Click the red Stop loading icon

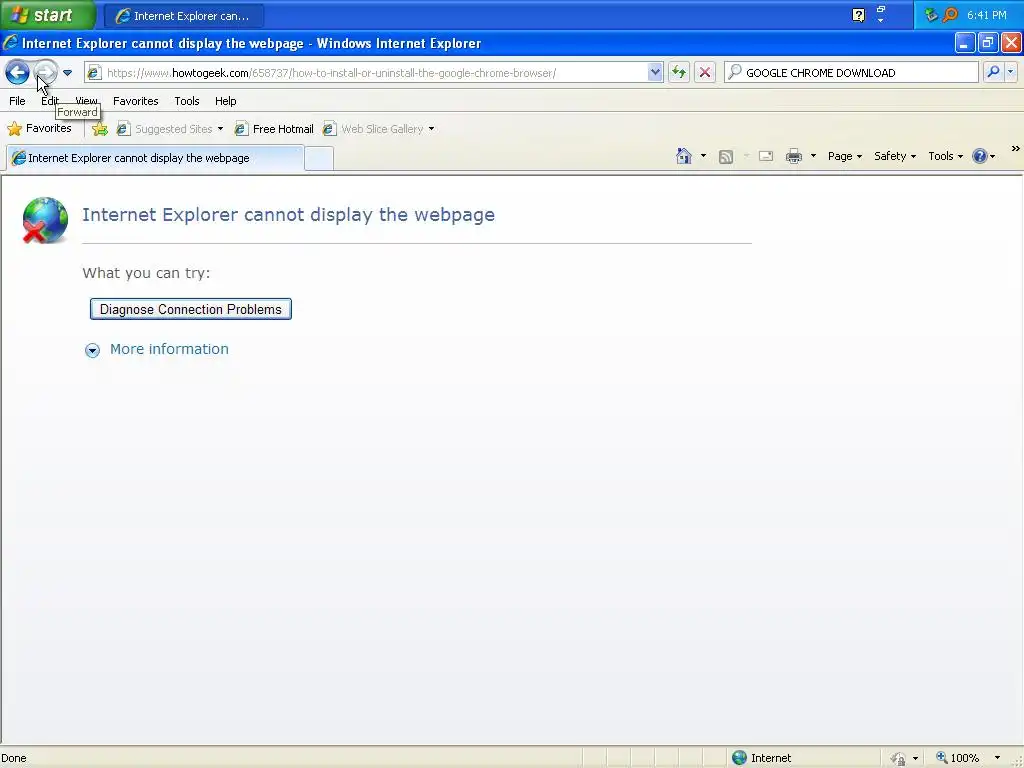pyautogui.click(x=705, y=72)
